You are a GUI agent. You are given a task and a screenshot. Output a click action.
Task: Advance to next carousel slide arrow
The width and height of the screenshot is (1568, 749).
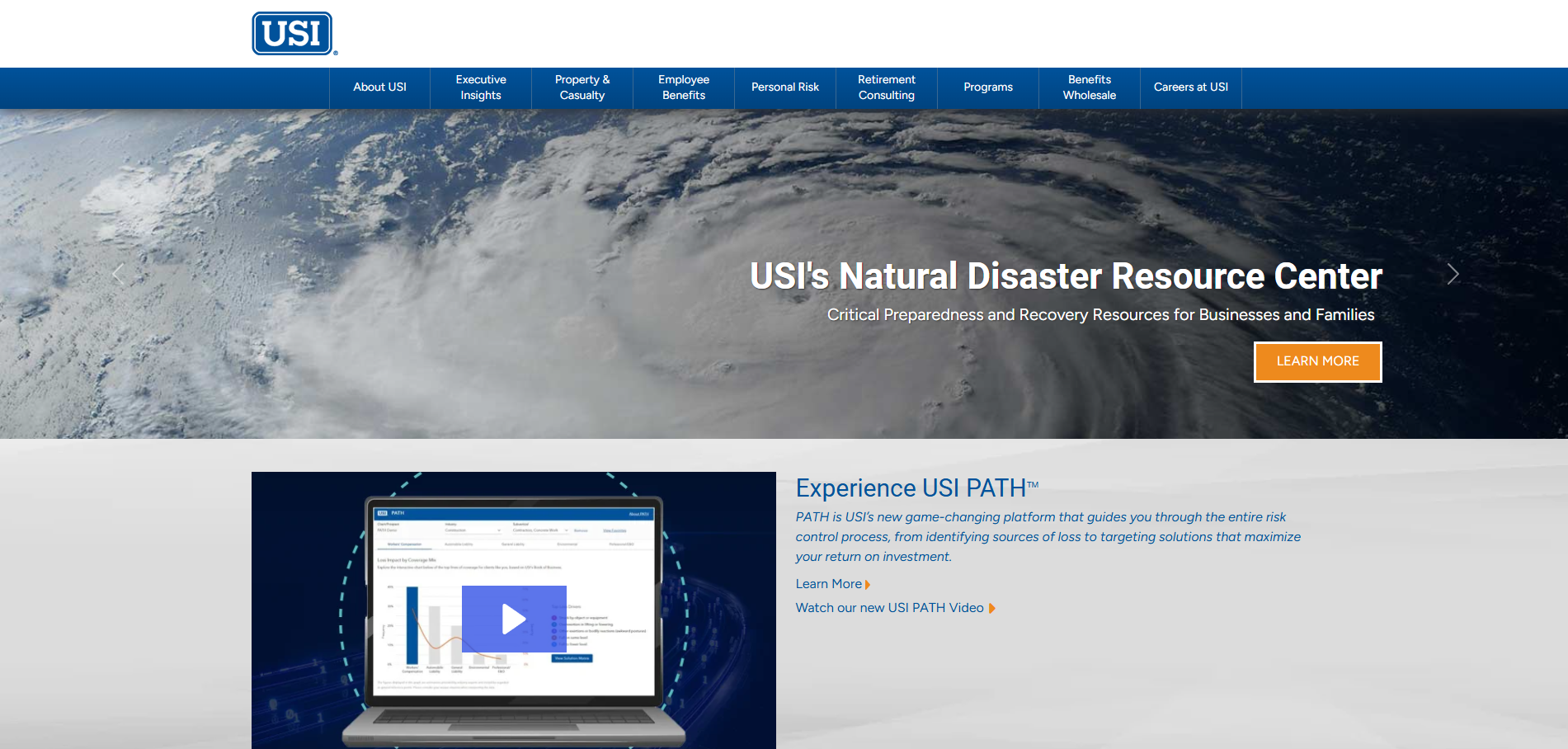[x=1453, y=274]
